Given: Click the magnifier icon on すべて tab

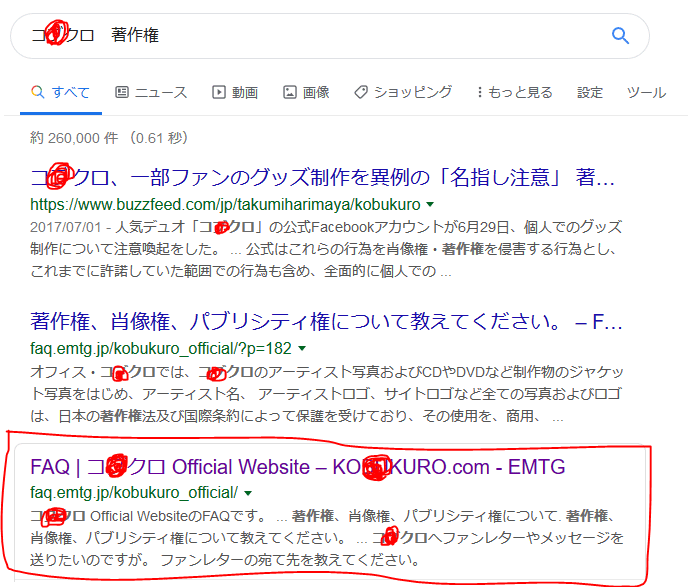Looking at the screenshot, I should (x=38, y=92).
